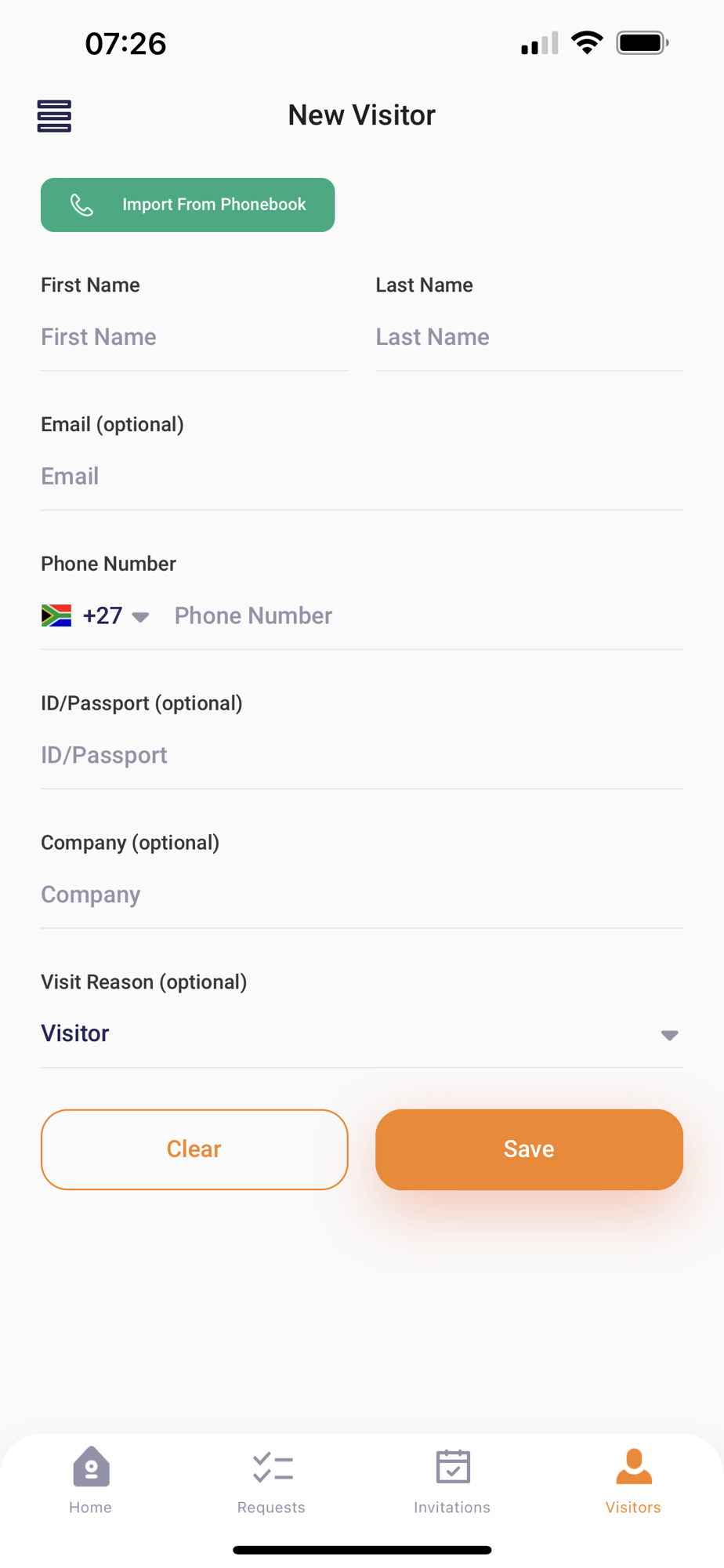Switch to the Requests tab label
This screenshot has height=1568, width=724.
271,1507
